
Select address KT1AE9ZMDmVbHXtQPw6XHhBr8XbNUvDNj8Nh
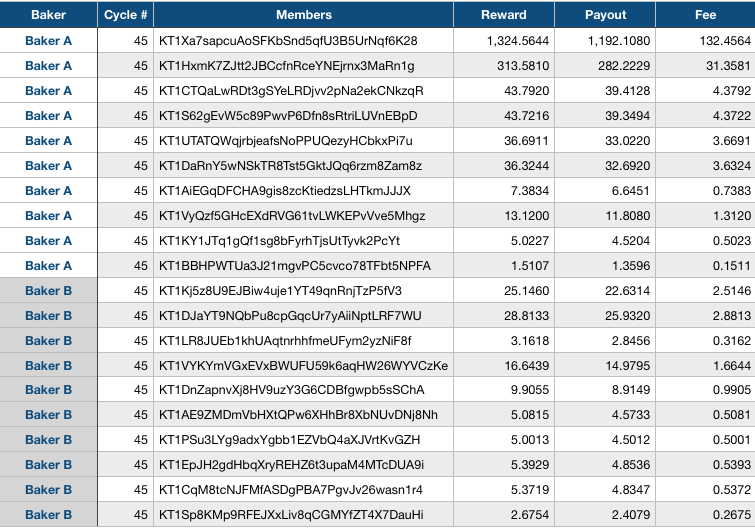298,415
